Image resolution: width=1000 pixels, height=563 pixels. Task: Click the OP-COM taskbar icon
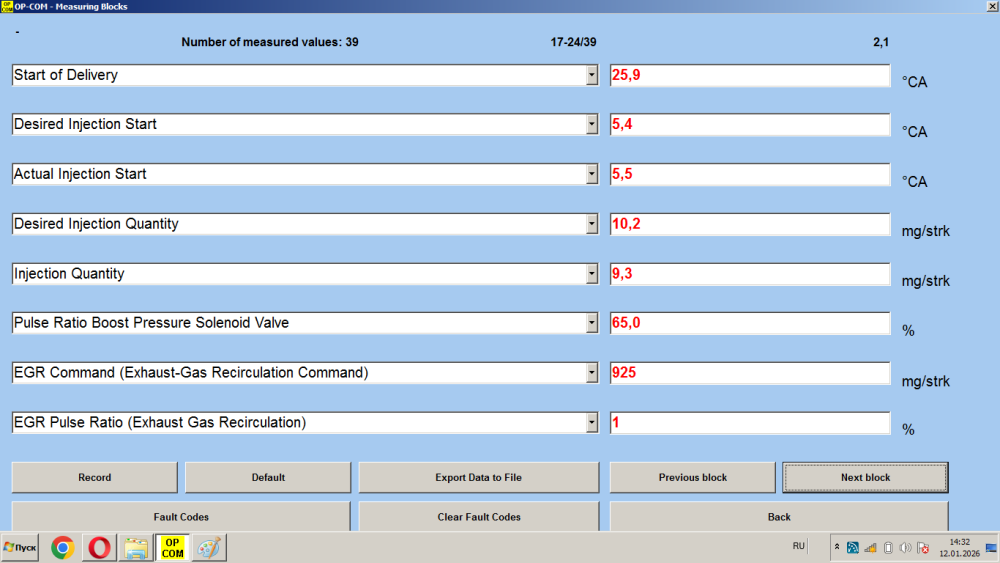point(173,547)
